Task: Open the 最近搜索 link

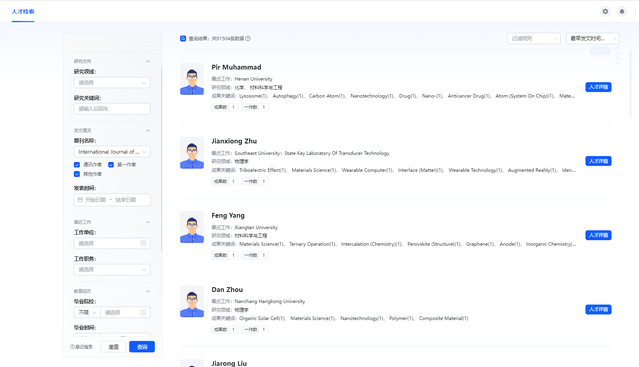Action: click(x=82, y=347)
